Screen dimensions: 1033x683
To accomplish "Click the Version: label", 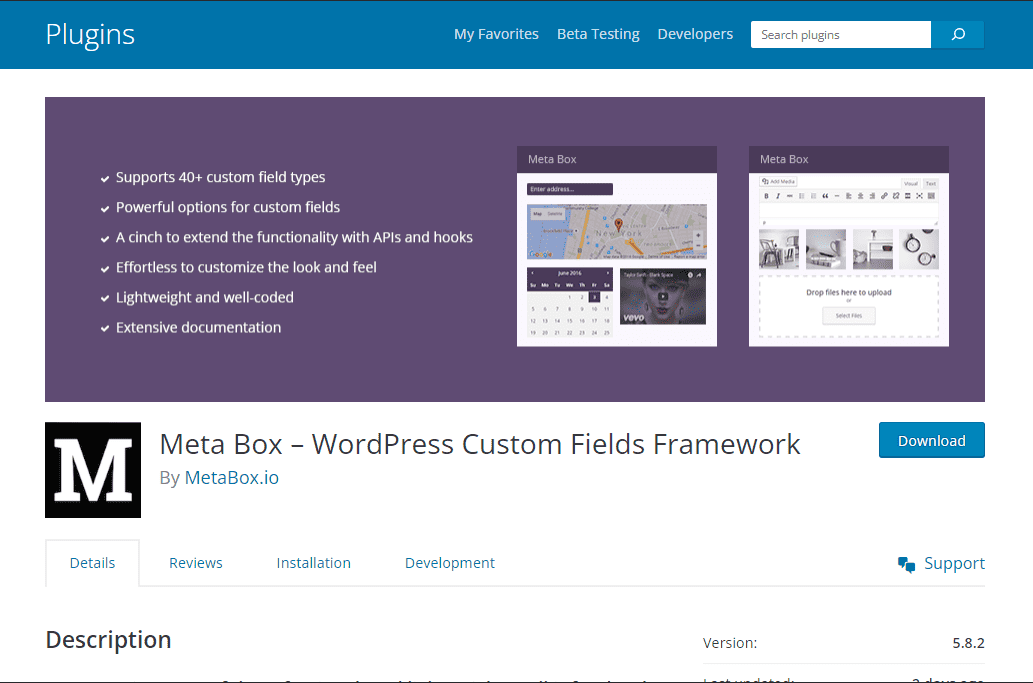I will tap(730, 643).
